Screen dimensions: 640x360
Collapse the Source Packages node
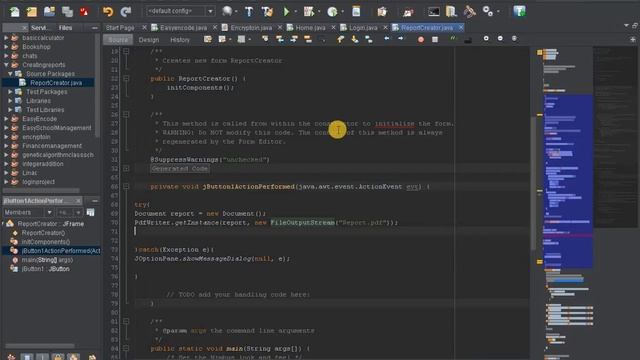point(10,73)
